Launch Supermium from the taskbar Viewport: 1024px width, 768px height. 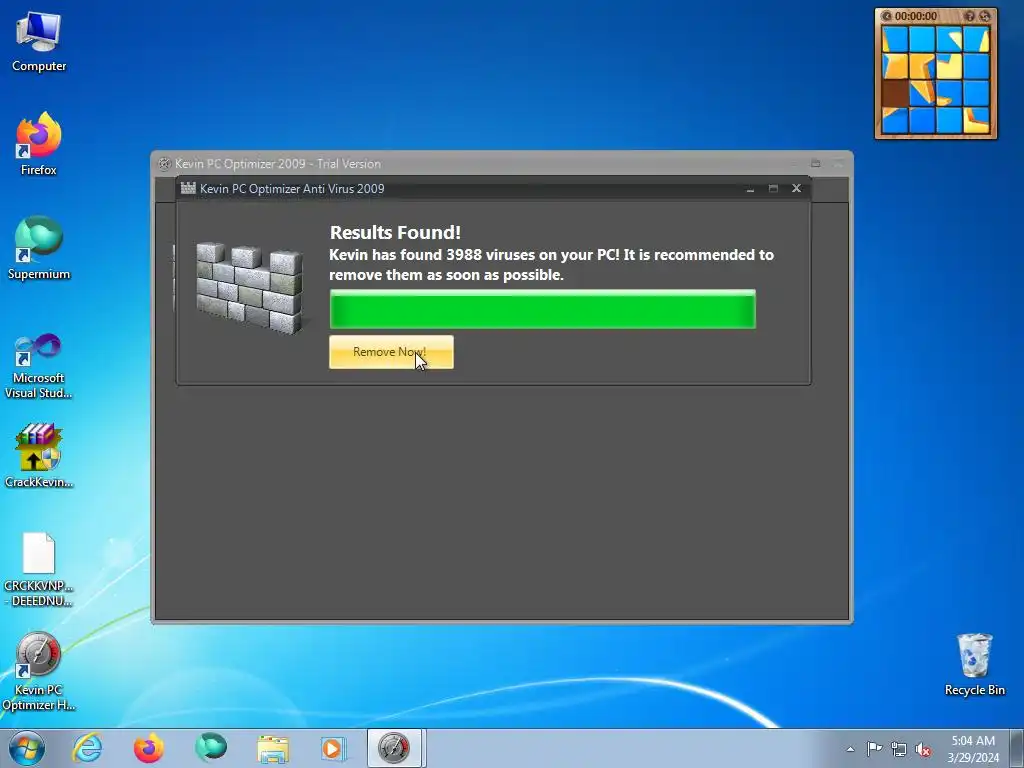click(x=210, y=748)
